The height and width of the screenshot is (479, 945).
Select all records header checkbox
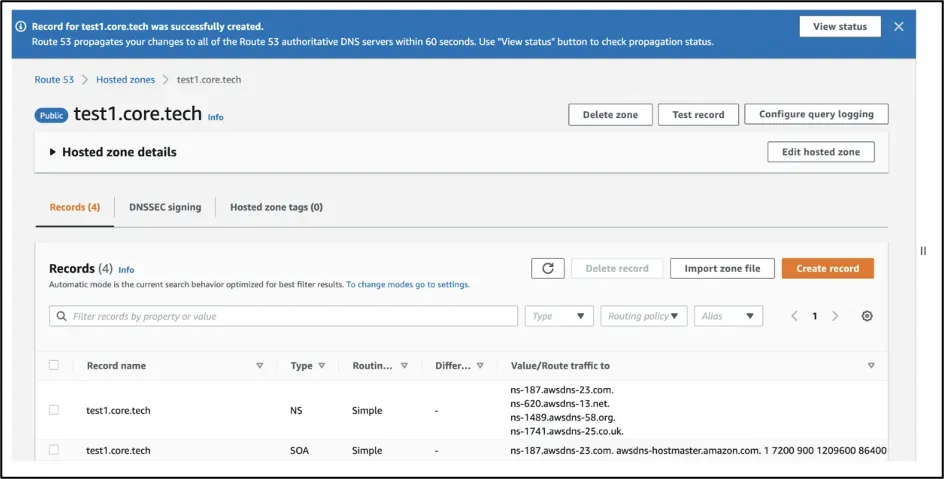click(54, 365)
